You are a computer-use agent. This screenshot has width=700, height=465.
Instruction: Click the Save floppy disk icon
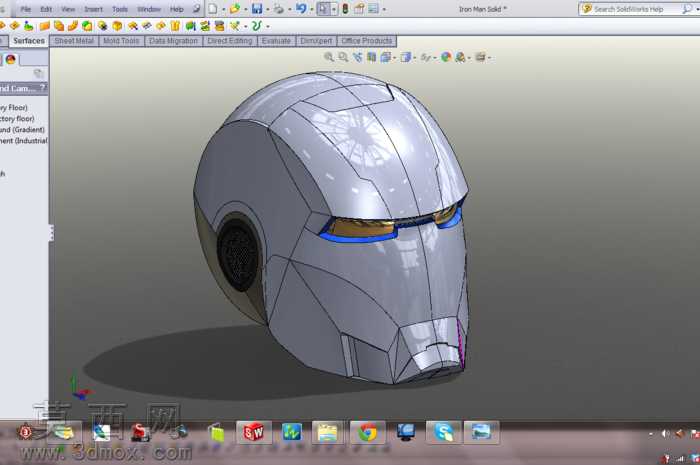coord(257,8)
